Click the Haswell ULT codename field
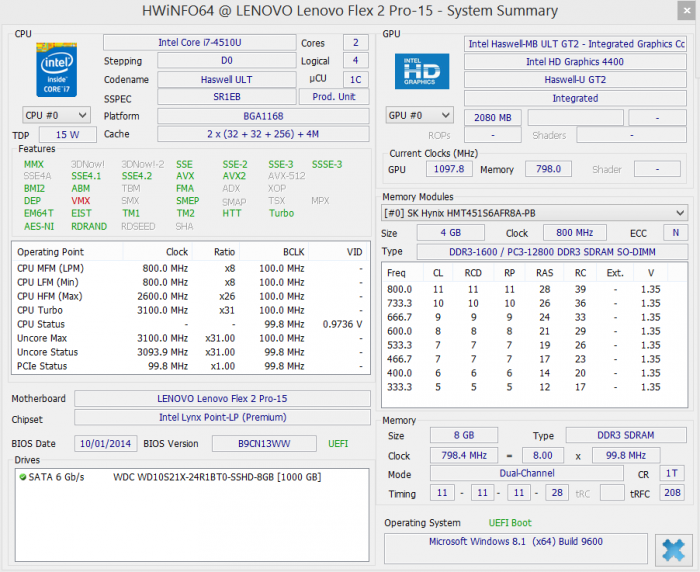Viewport: 700px width, 572px height. pos(227,79)
